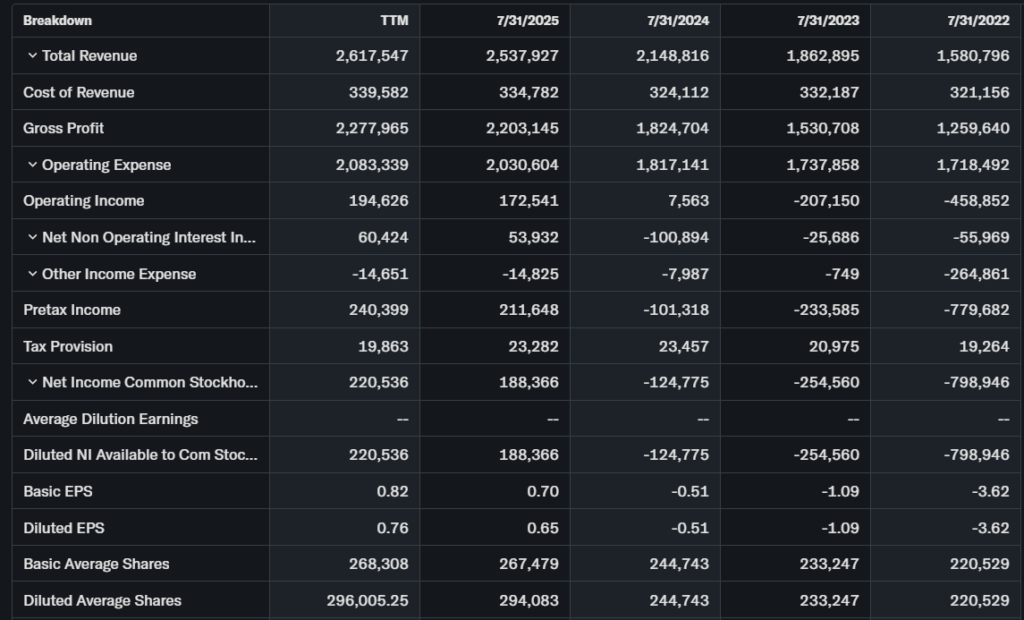Select the Operating Income row label

click(84, 201)
